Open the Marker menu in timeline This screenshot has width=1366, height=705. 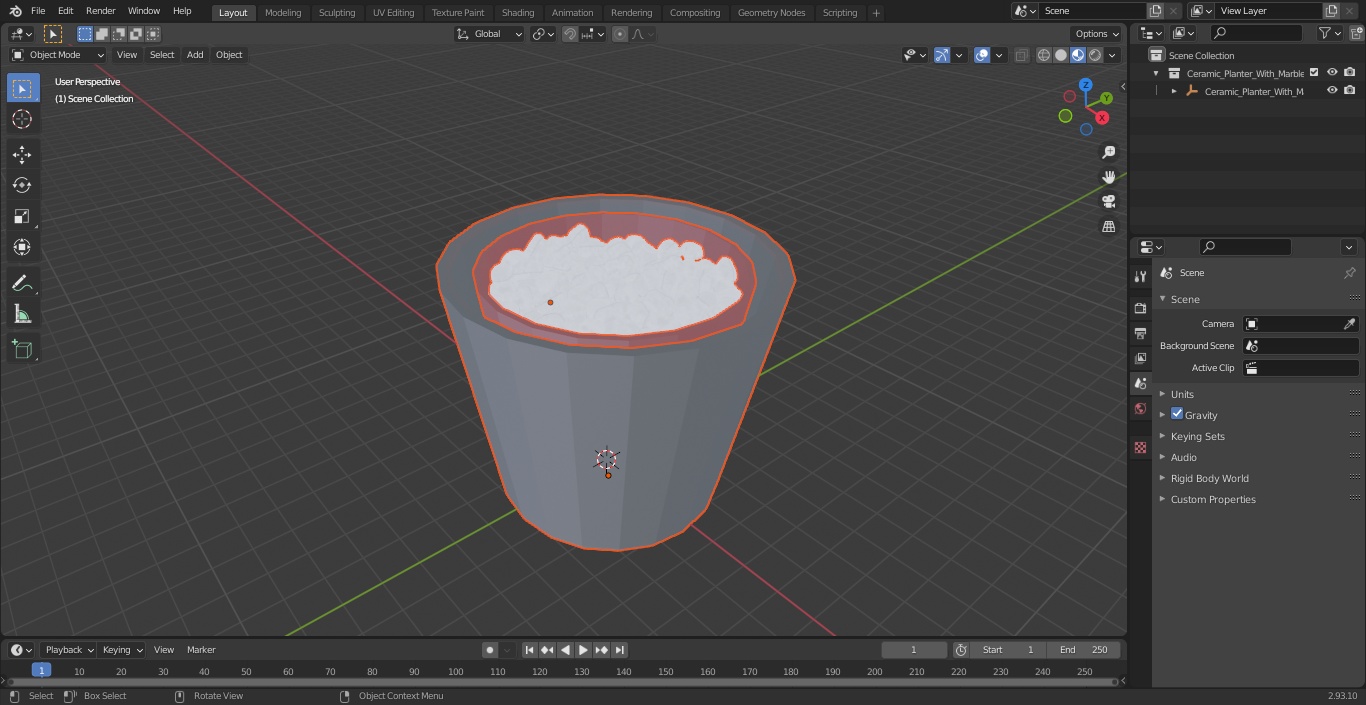coord(201,650)
